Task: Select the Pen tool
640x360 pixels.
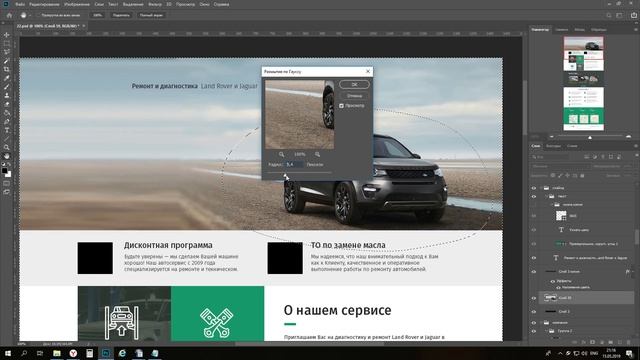Action: (7, 122)
